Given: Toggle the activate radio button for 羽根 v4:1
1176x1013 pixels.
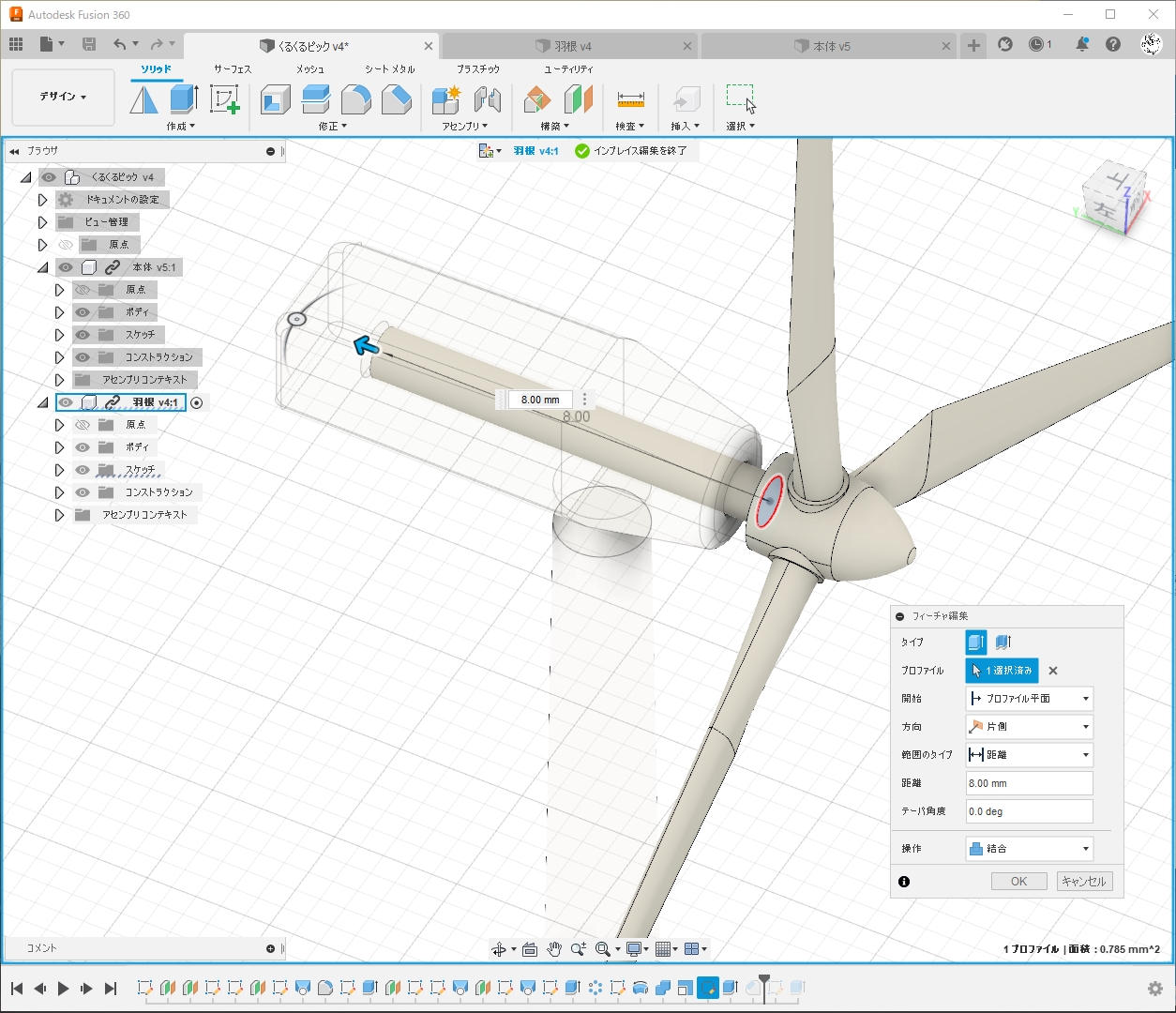Looking at the screenshot, I should tap(197, 402).
